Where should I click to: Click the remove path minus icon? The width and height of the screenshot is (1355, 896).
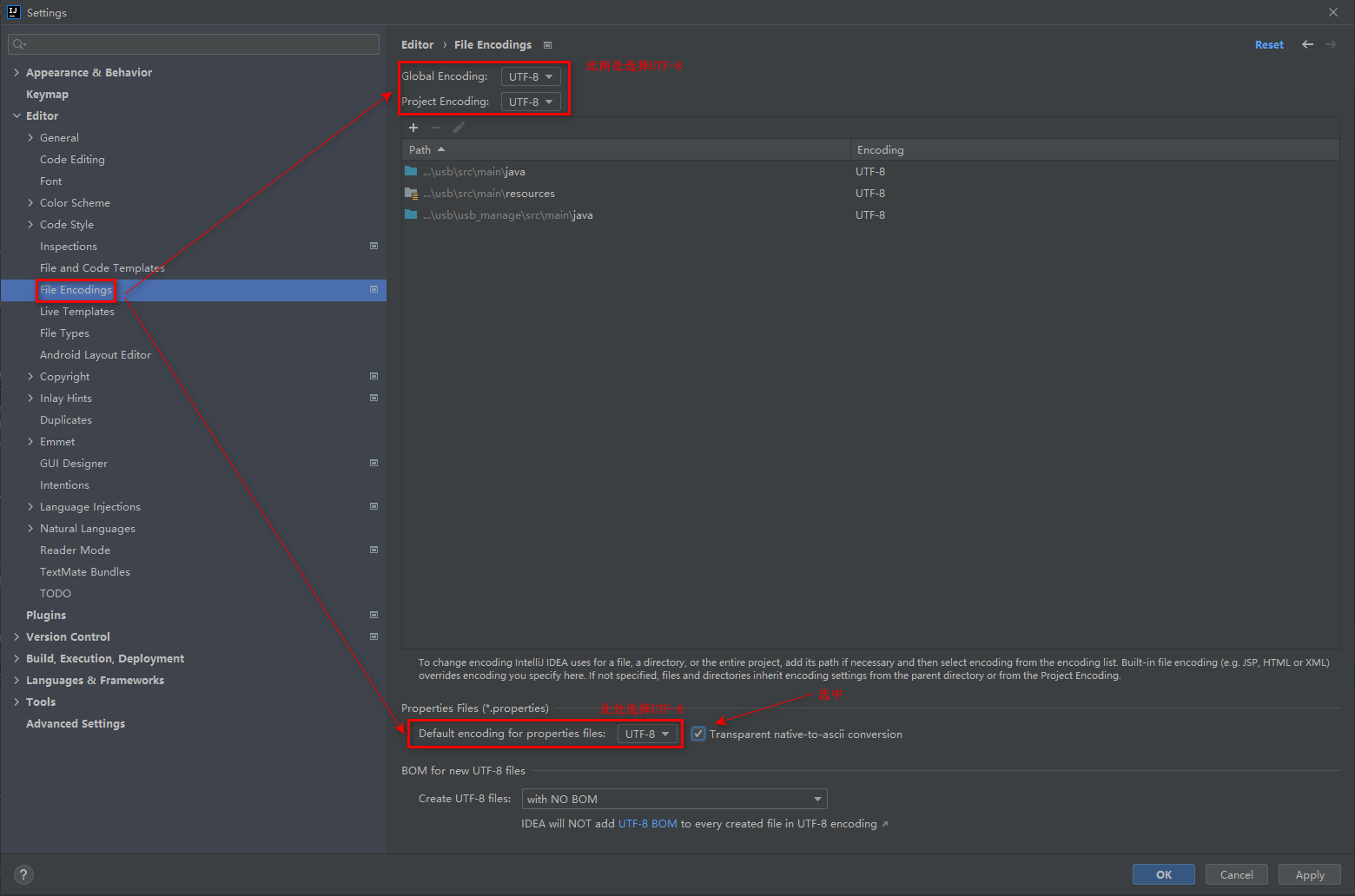pyautogui.click(x=436, y=128)
